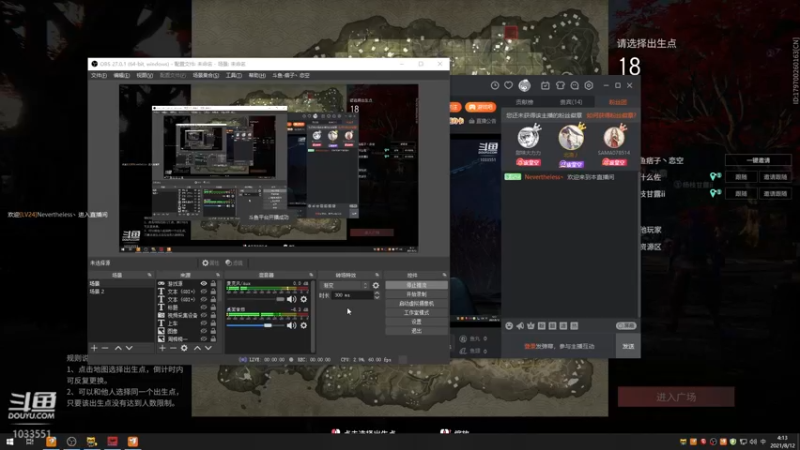Pop out the 混音器 dock panel
The image size is (800, 450).
coord(311,276)
